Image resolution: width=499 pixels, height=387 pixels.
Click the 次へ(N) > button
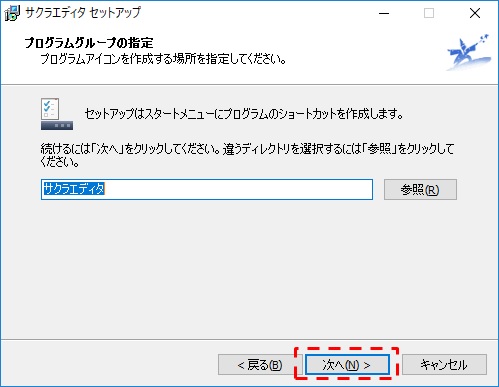(347, 364)
